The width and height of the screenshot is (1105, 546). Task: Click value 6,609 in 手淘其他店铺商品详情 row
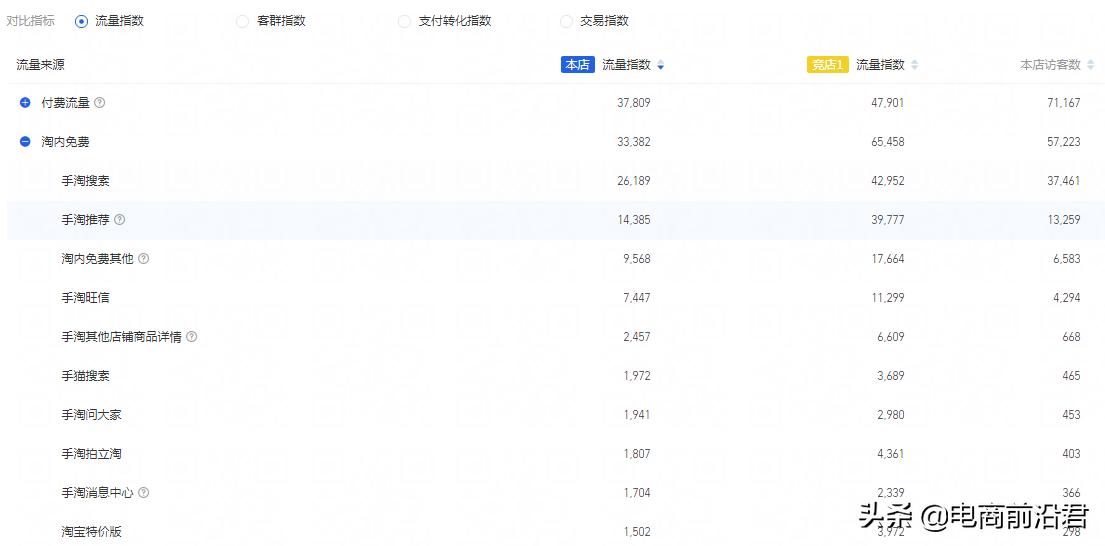click(x=891, y=337)
